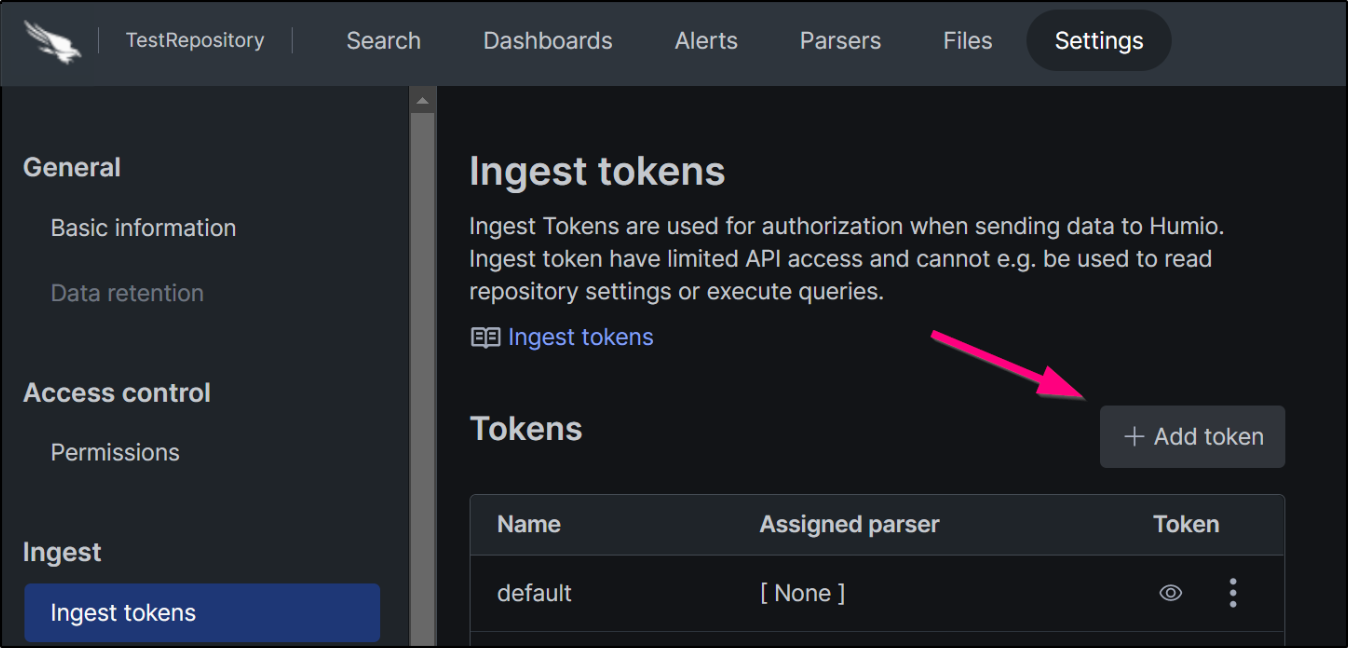1348x648 pixels.
Task: Switch to the Alerts tab
Action: [706, 41]
